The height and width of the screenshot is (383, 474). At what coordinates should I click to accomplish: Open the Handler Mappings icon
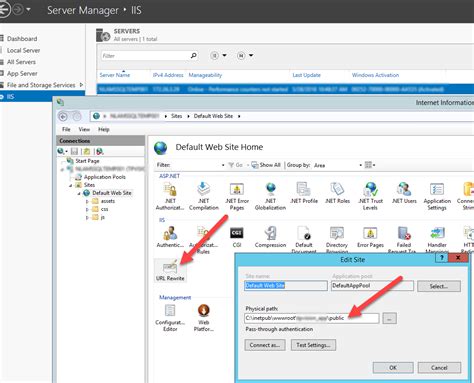click(437, 238)
